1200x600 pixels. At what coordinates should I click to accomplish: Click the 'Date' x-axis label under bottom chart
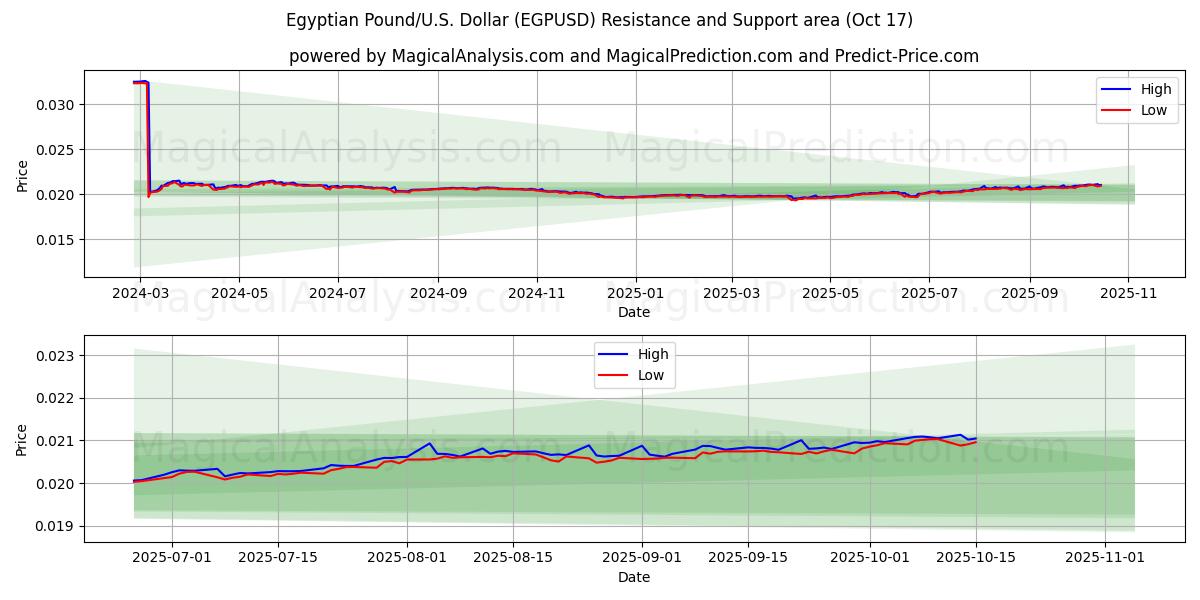pyautogui.click(x=634, y=577)
